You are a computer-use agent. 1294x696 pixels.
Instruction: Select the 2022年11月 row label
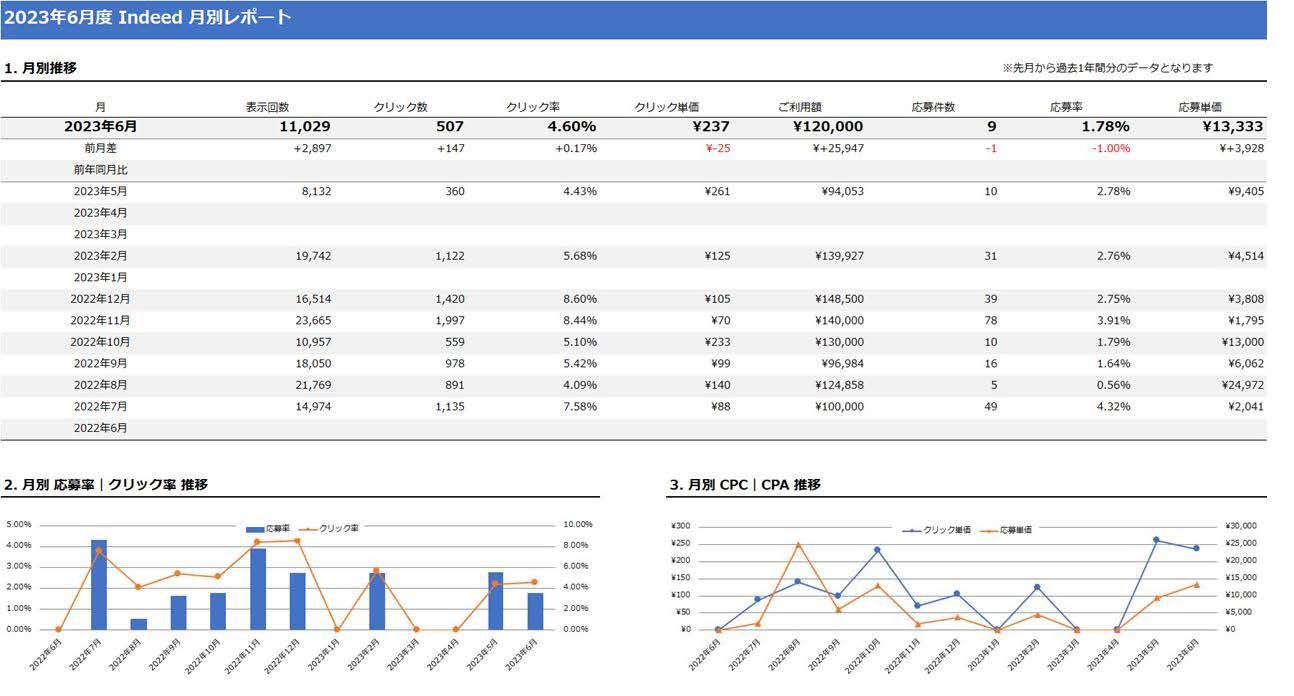pyautogui.click(x=100, y=320)
